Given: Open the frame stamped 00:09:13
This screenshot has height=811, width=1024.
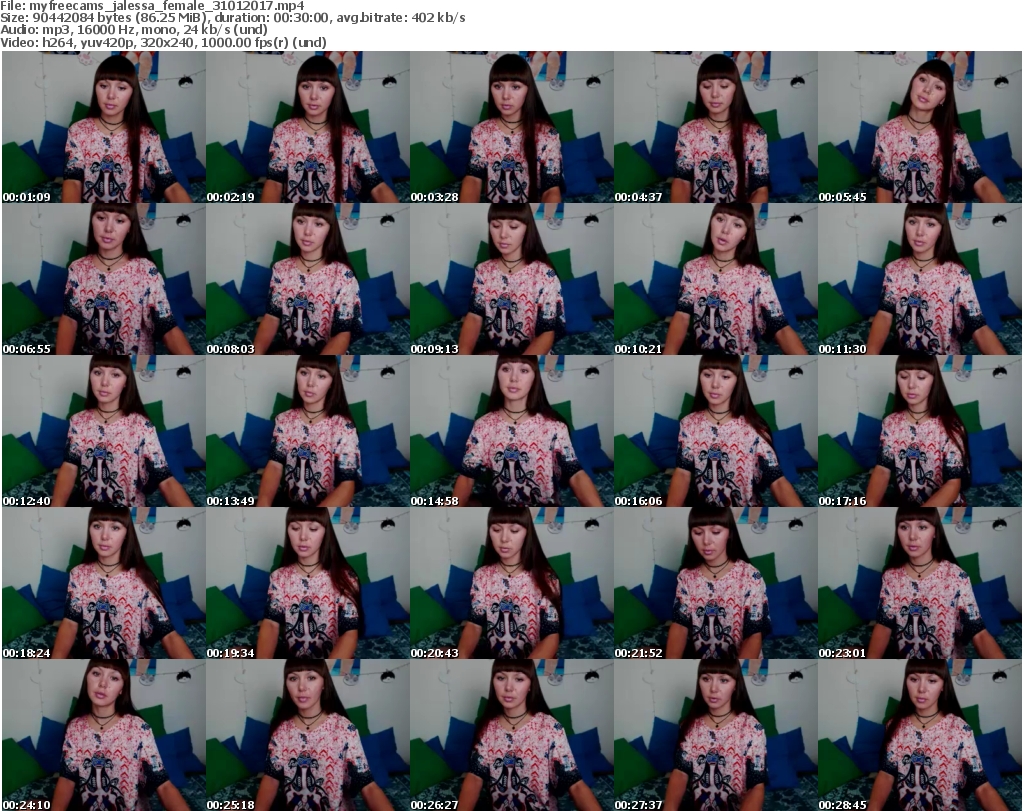Looking at the screenshot, I should [x=511, y=279].
